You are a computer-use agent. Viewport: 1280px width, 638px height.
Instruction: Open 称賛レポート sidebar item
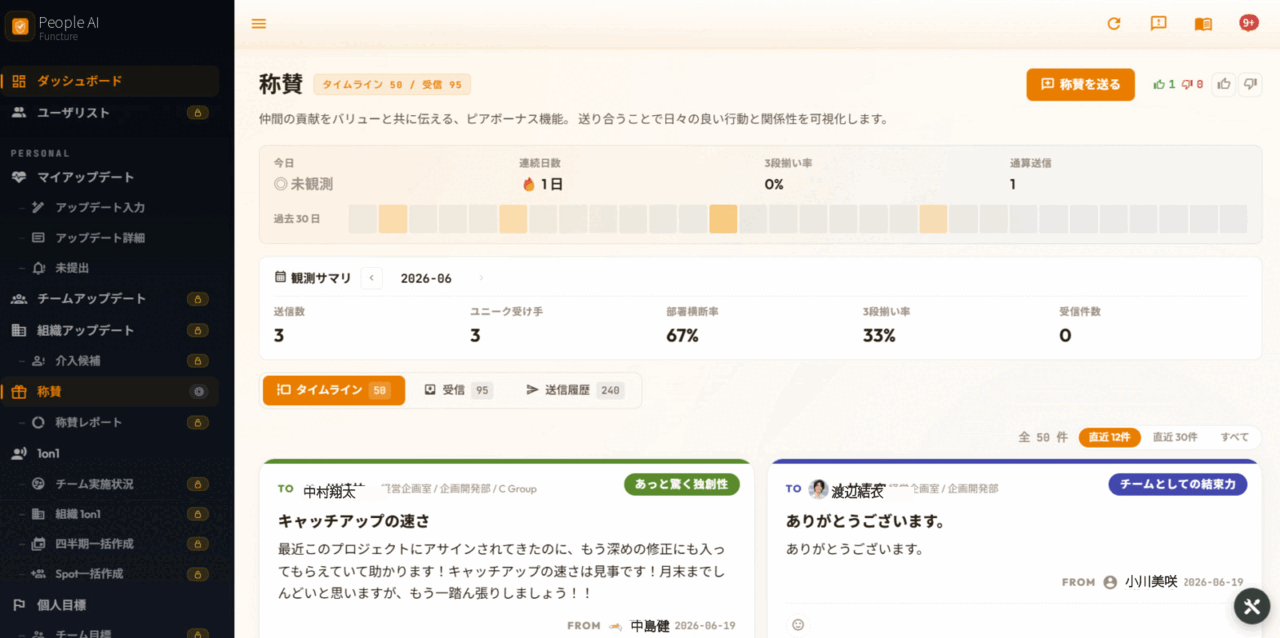(110, 422)
